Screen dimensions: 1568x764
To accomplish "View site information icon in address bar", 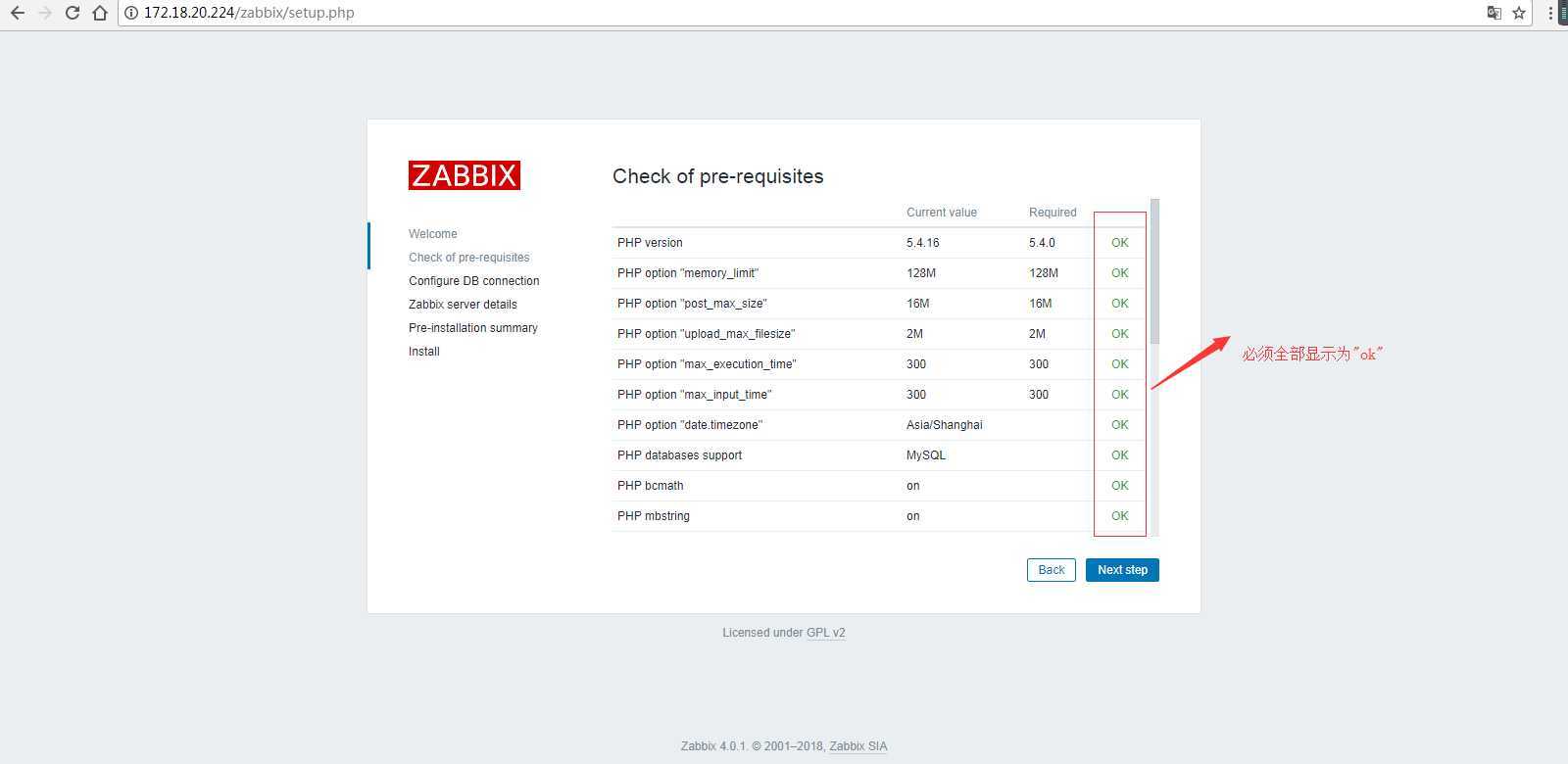I will [x=131, y=13].
